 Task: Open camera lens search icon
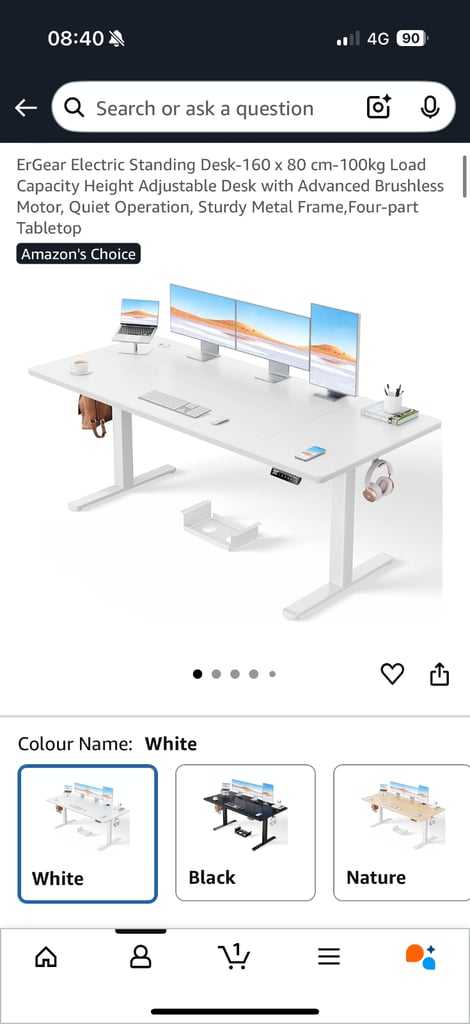click(379, 107)
